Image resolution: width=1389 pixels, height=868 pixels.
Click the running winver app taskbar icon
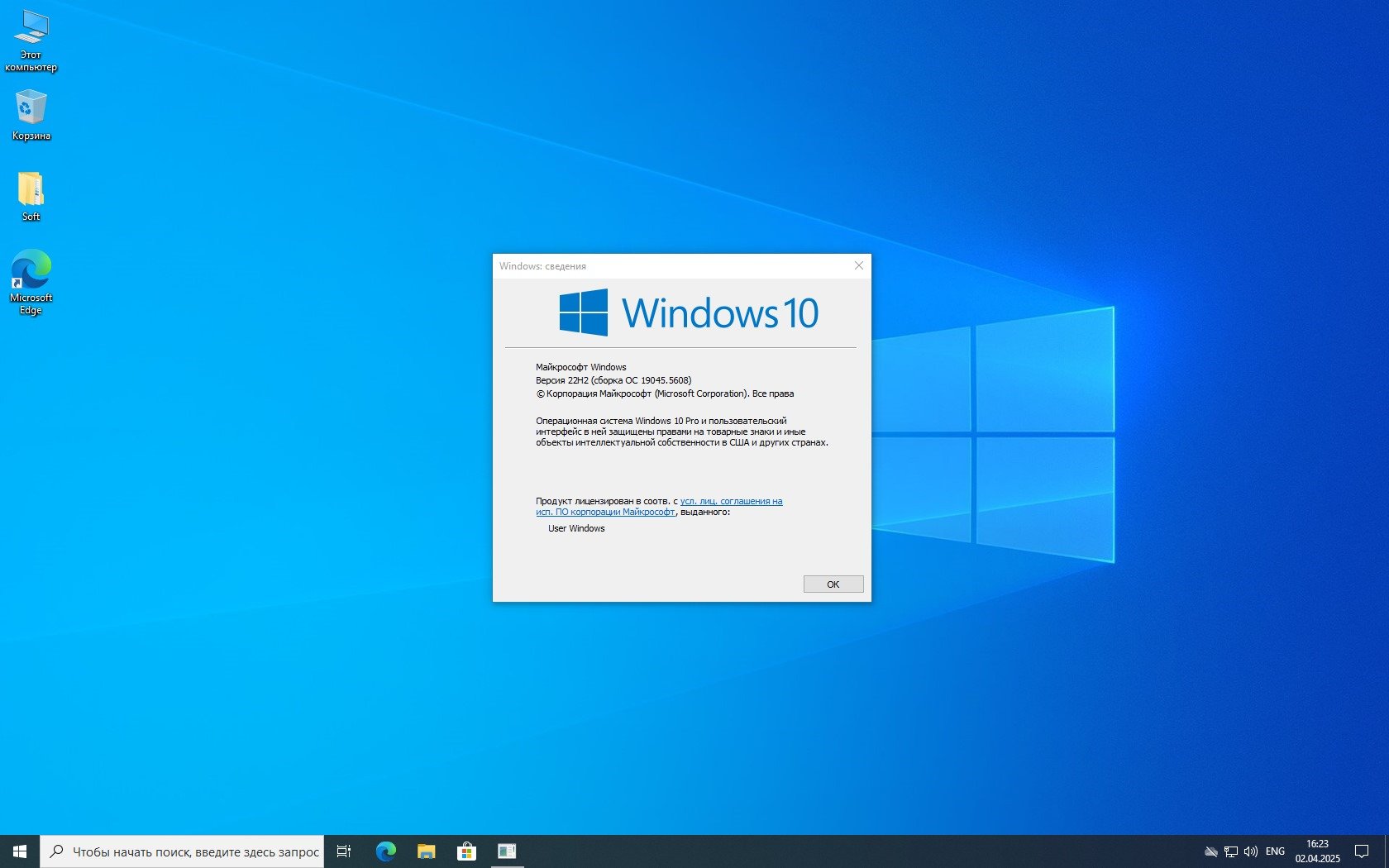tap(507, 851)
